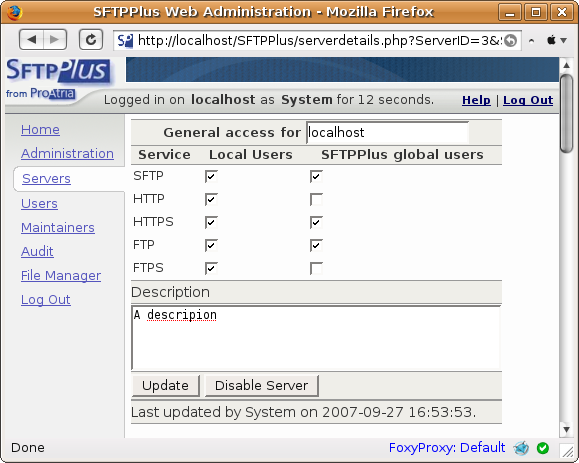
Task: Click the scrollbar down arrow
Action: [566, 429]
